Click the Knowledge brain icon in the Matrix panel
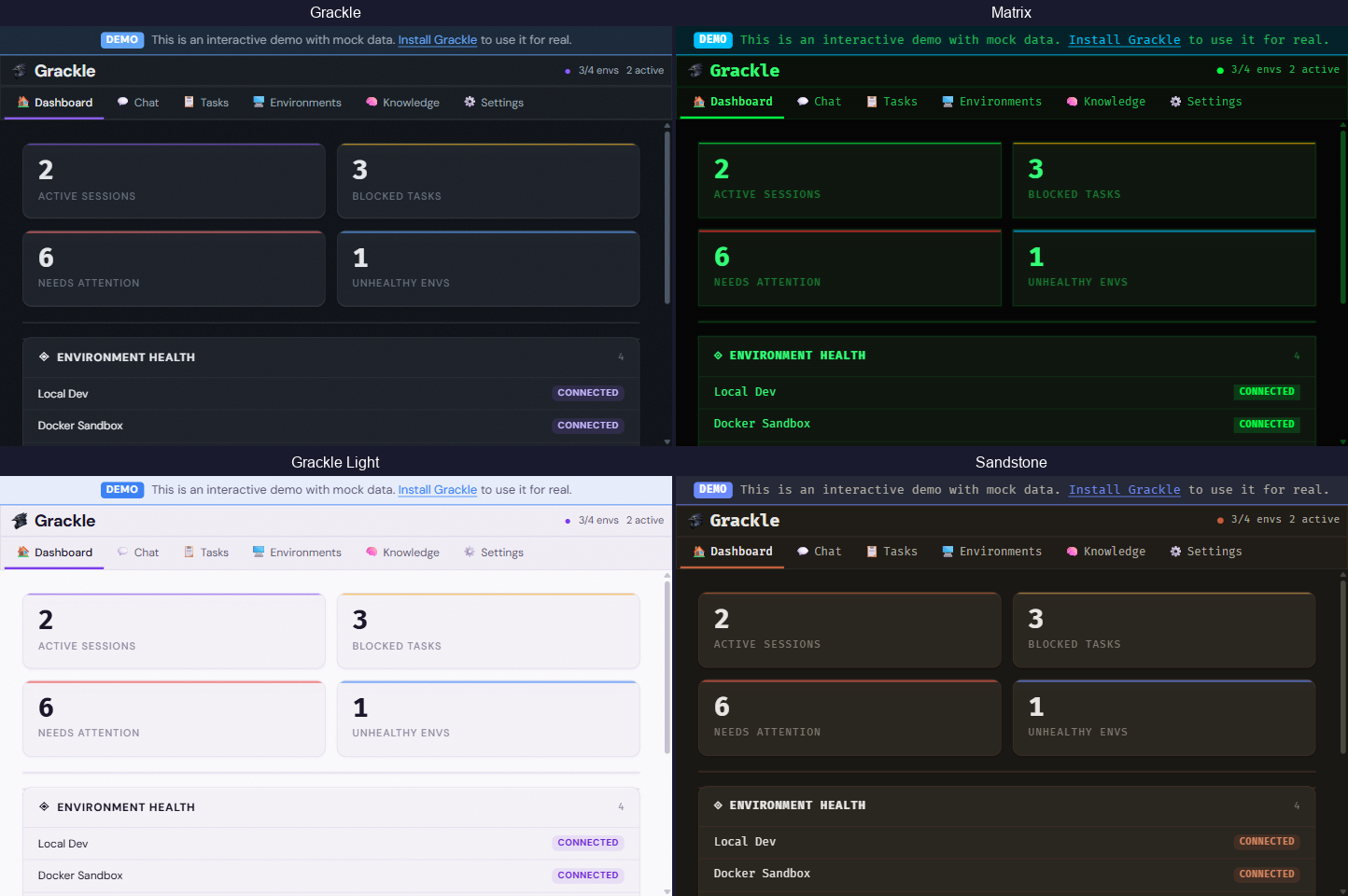The height and width of the screenshot is (896, 1348). click(1072, 102)
